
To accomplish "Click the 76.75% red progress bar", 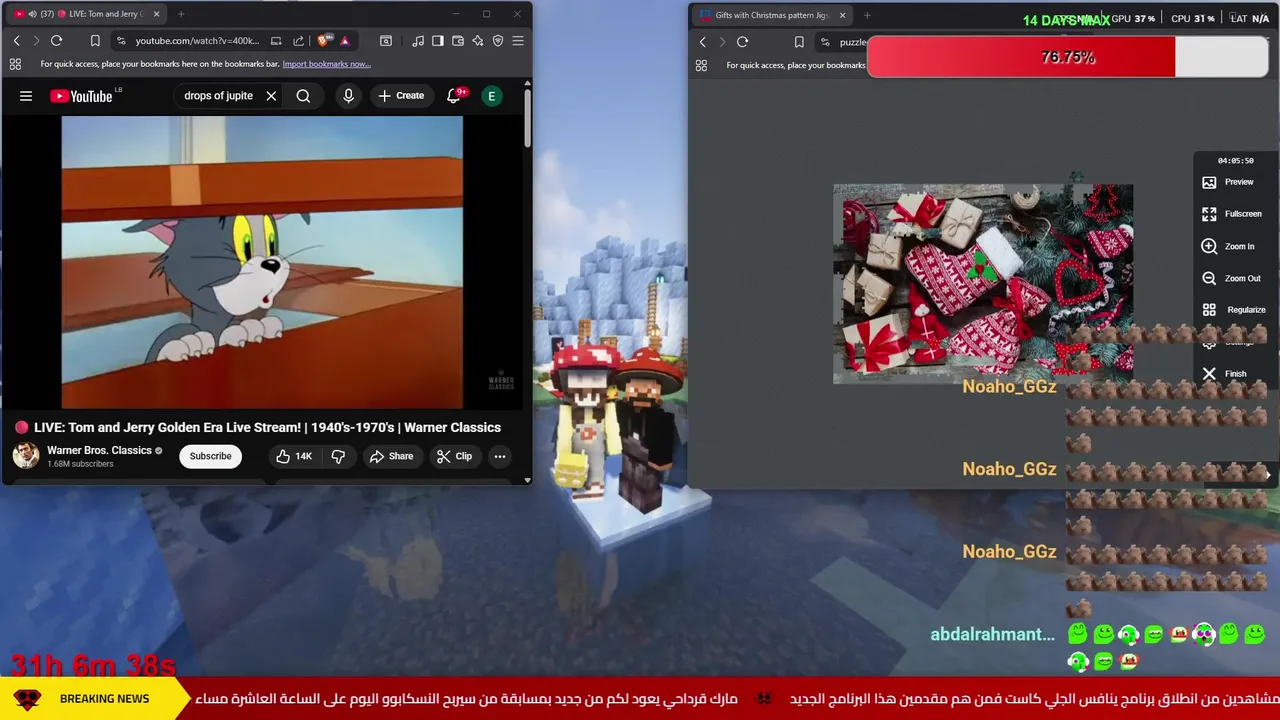I will [1070, 57].
